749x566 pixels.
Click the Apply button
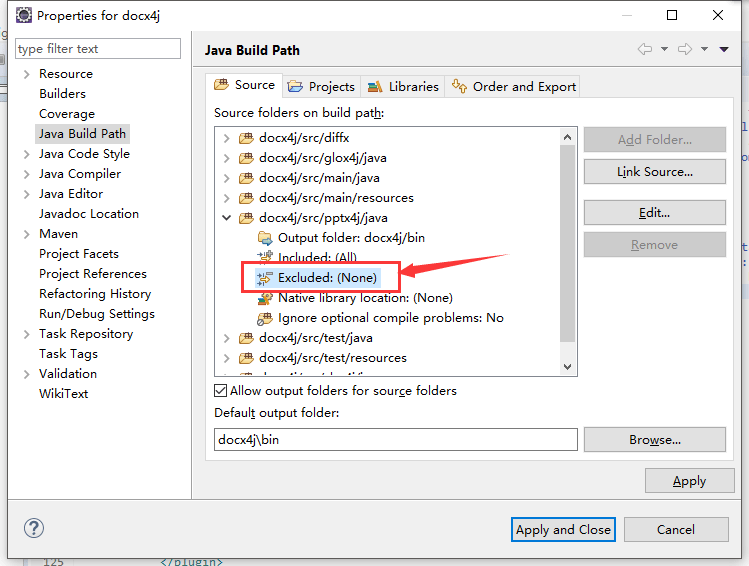click(x=689, y=481)
